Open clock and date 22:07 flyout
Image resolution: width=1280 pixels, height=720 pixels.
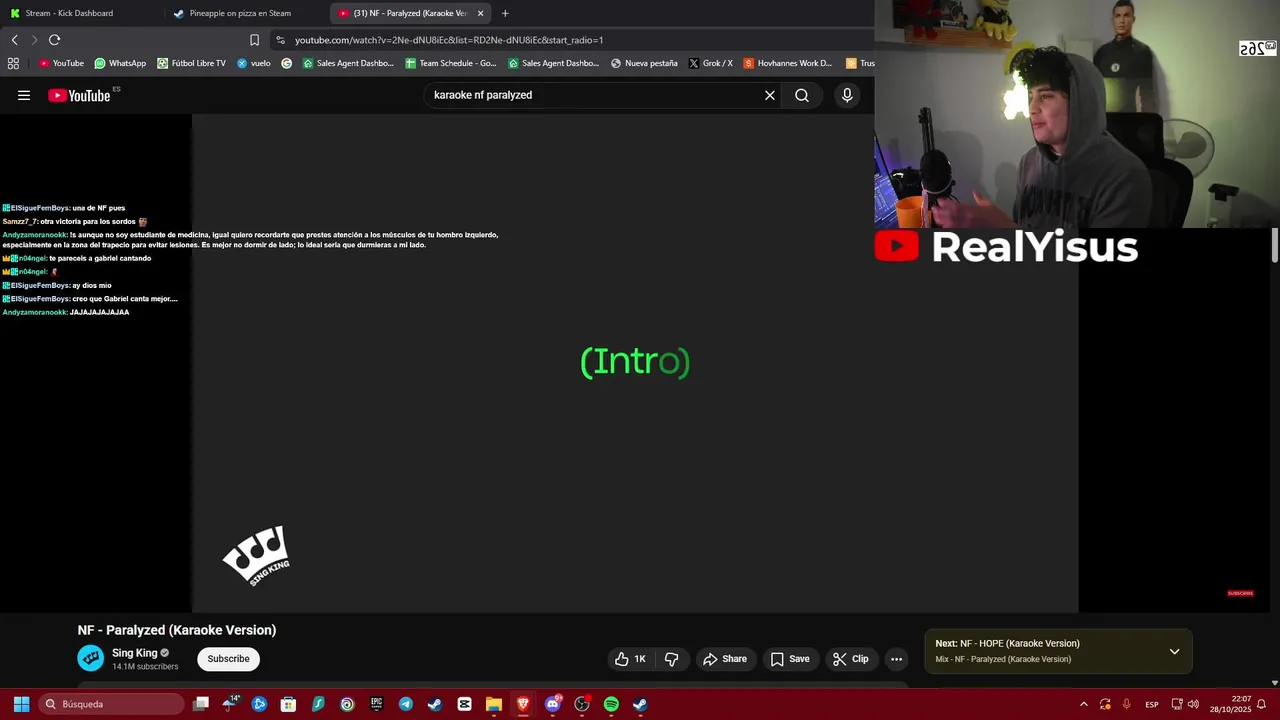pyautogui.click(x=1230, y=704)
